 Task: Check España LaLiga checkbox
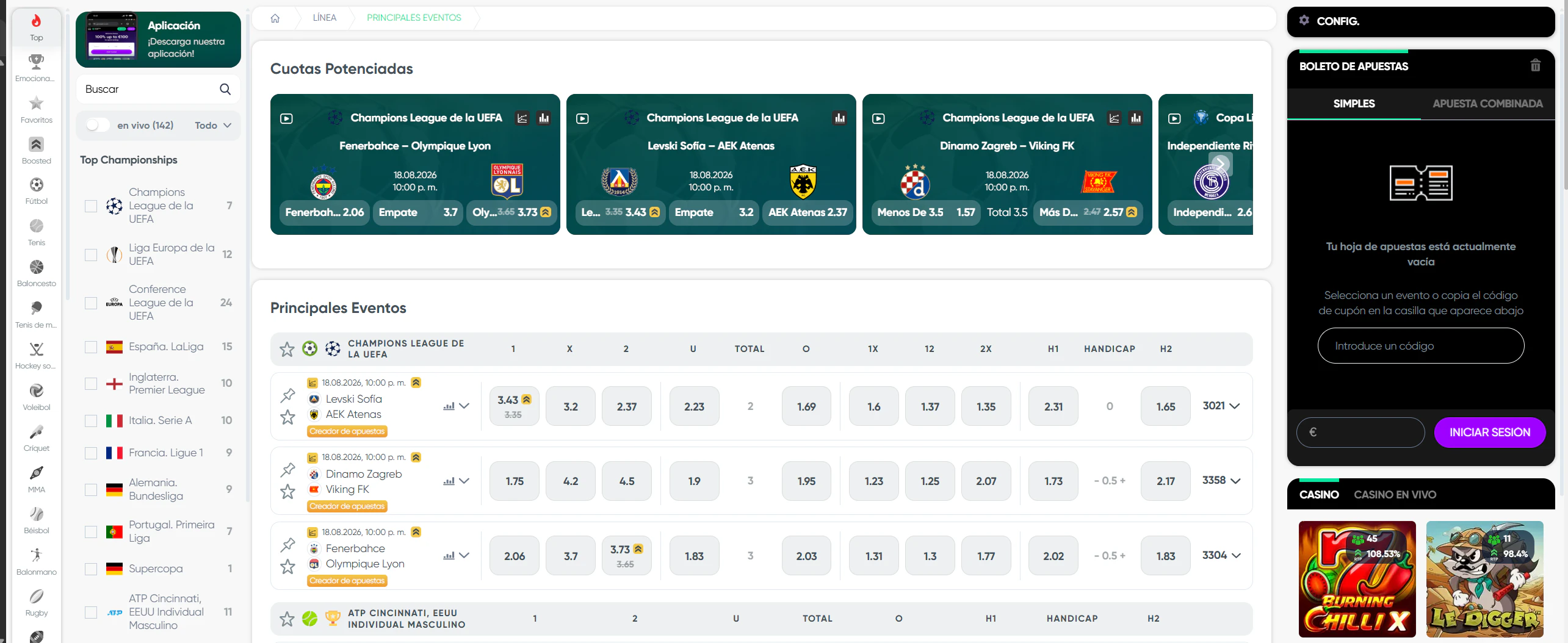(91, 347)
